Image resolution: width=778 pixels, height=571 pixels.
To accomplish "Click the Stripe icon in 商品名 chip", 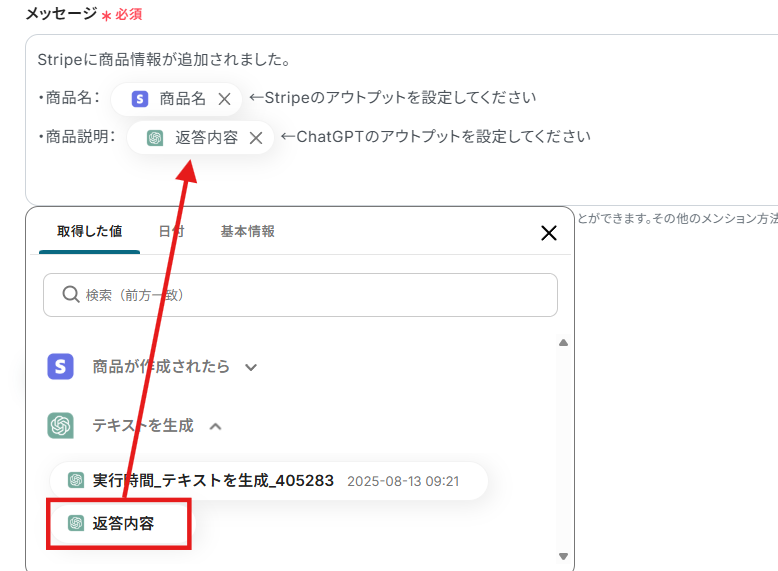I will 140,99.
